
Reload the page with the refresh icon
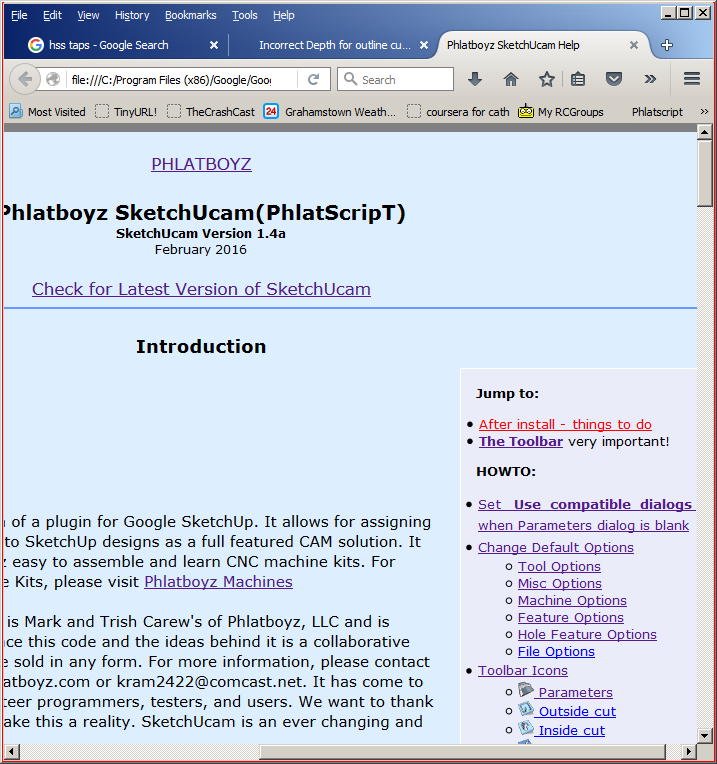pos(313,79)
